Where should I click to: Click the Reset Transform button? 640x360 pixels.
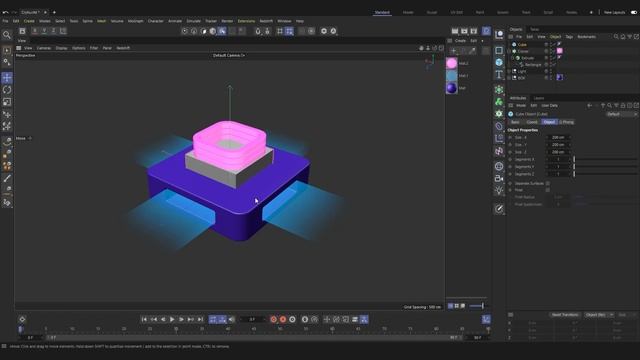(x=565, y=315)
